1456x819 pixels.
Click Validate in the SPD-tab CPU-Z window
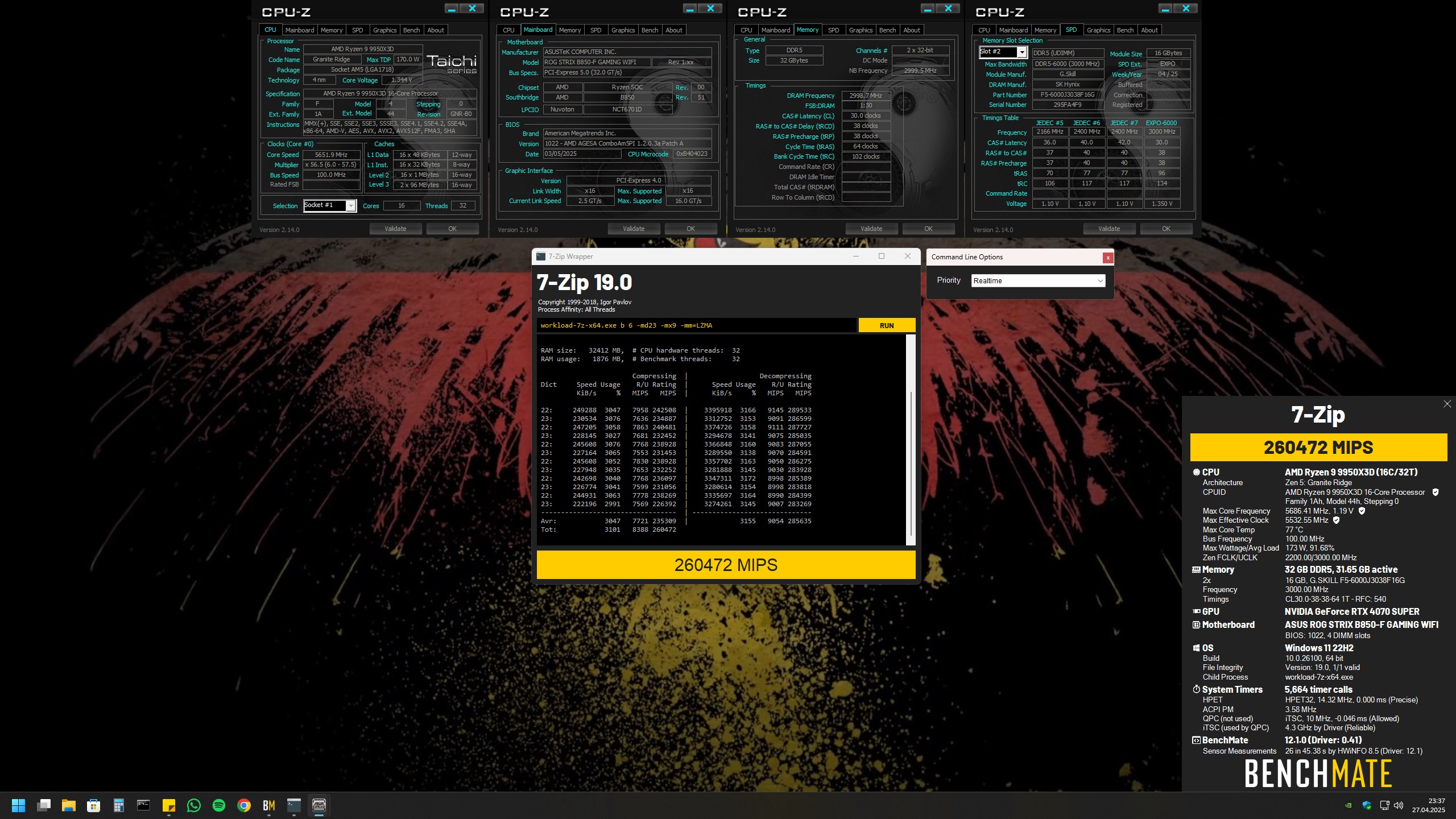[x=1109, y=229]
